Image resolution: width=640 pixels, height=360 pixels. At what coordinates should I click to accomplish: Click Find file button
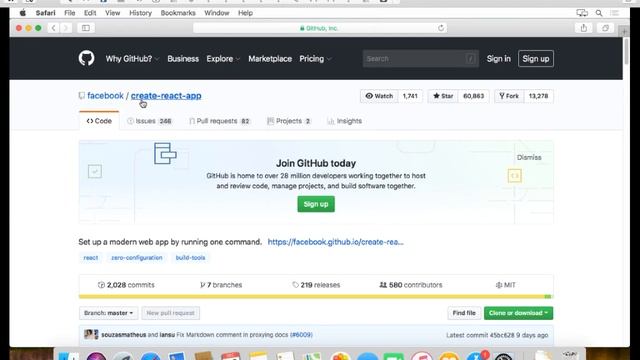(464, 313)
